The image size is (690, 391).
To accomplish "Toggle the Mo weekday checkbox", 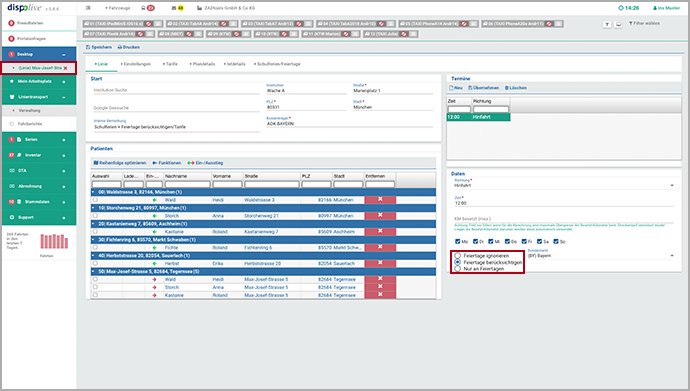I will (458, 241).
